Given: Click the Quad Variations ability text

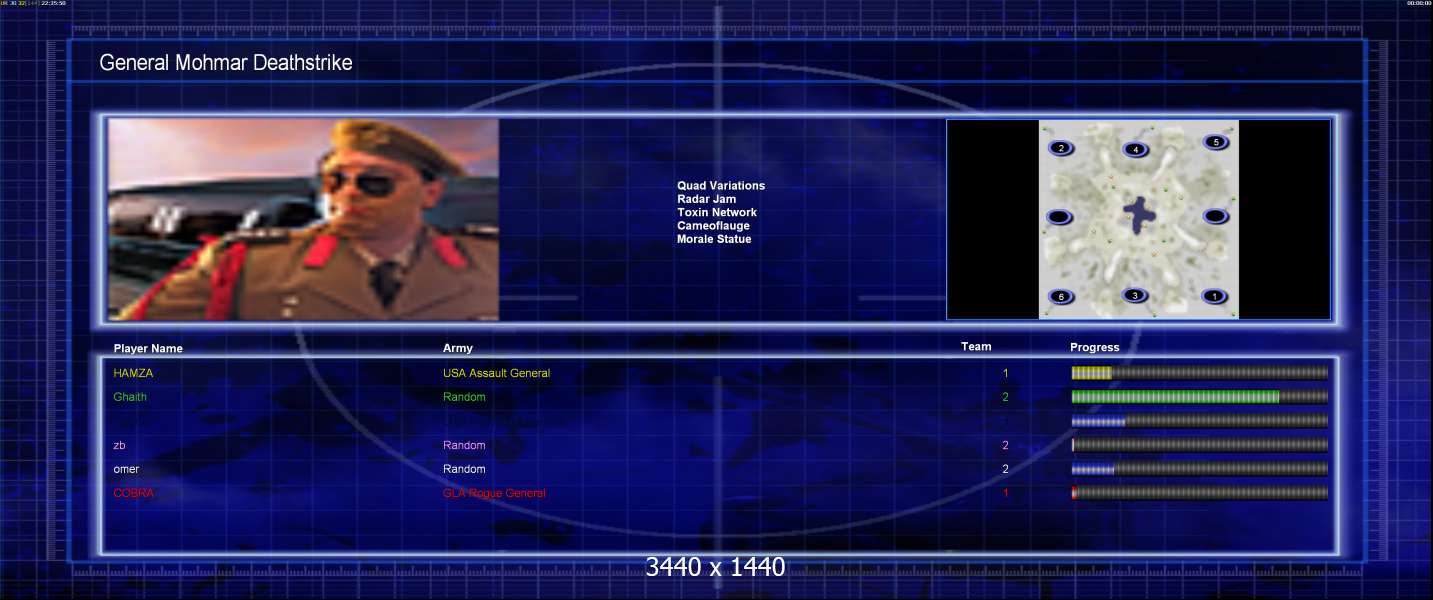Looking at the screenshot, I should pyautogui.click(x=721, y=186).
